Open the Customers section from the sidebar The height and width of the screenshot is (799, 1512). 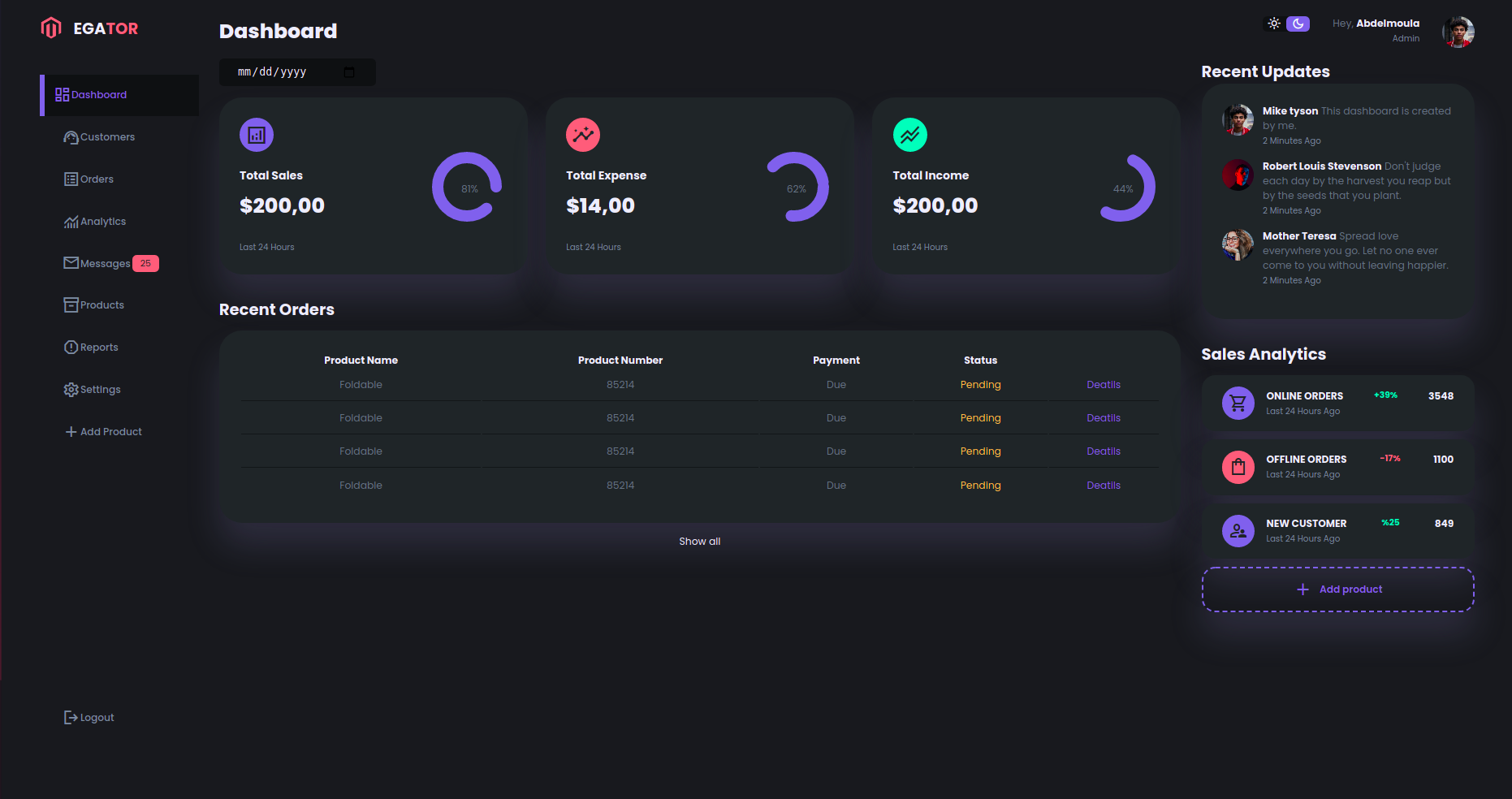(106, 136)
